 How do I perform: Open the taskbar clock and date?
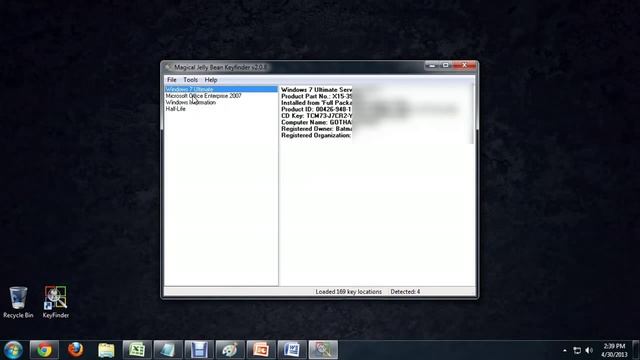(614, 350)
